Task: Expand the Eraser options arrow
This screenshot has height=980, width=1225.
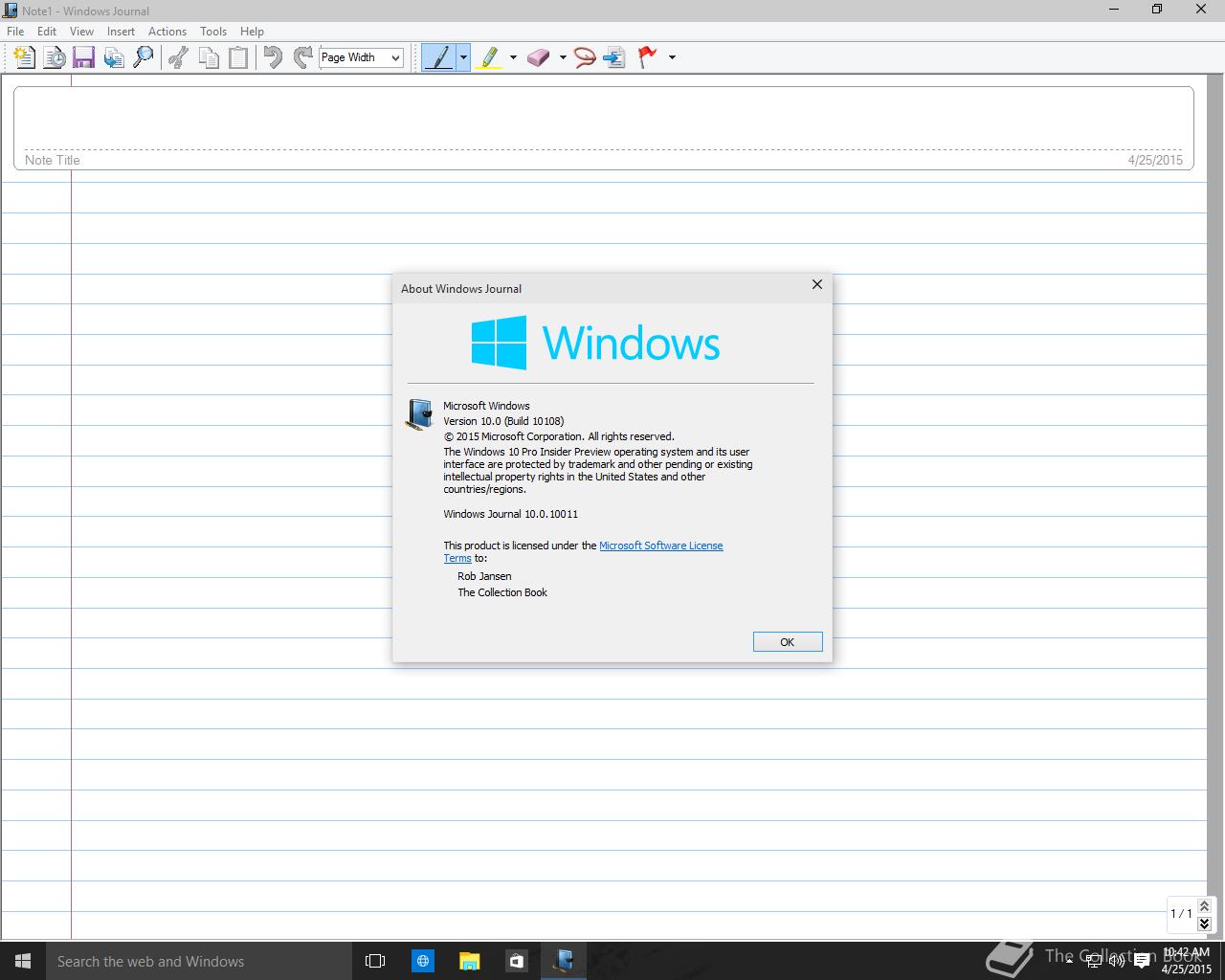Action: 563,57
